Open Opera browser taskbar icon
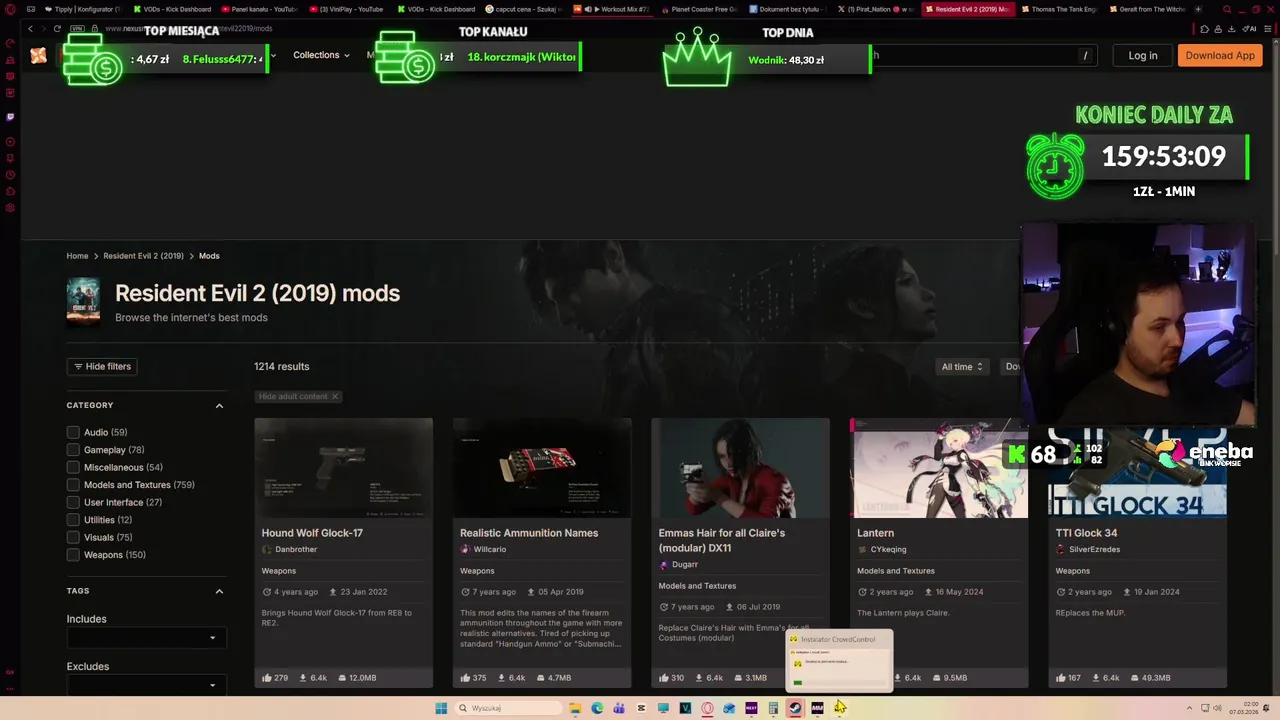This screenshot has height=720, width=1280. click(x=707, y=708)
